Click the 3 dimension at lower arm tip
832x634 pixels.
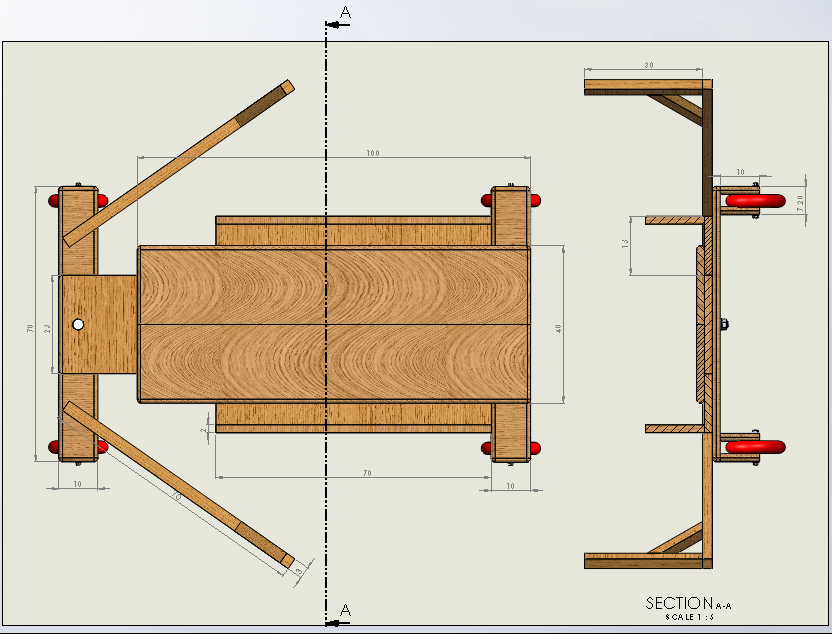click(x=299, y=572)
